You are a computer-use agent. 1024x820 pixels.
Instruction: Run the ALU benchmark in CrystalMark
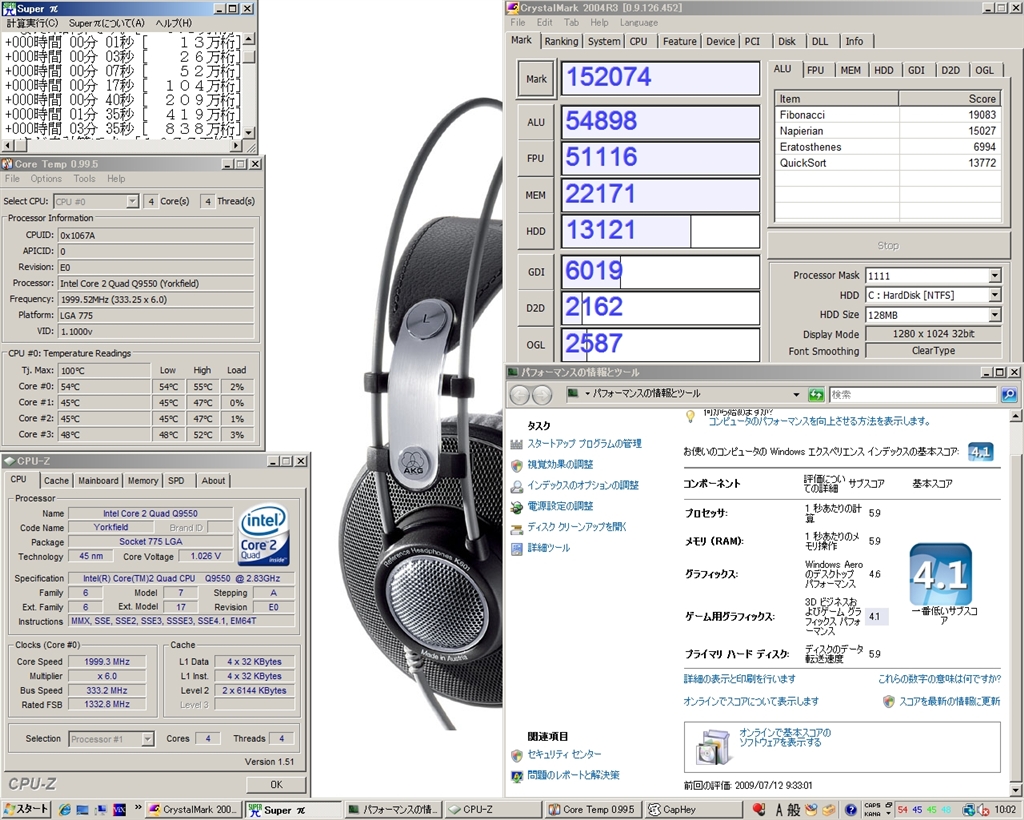536,122
